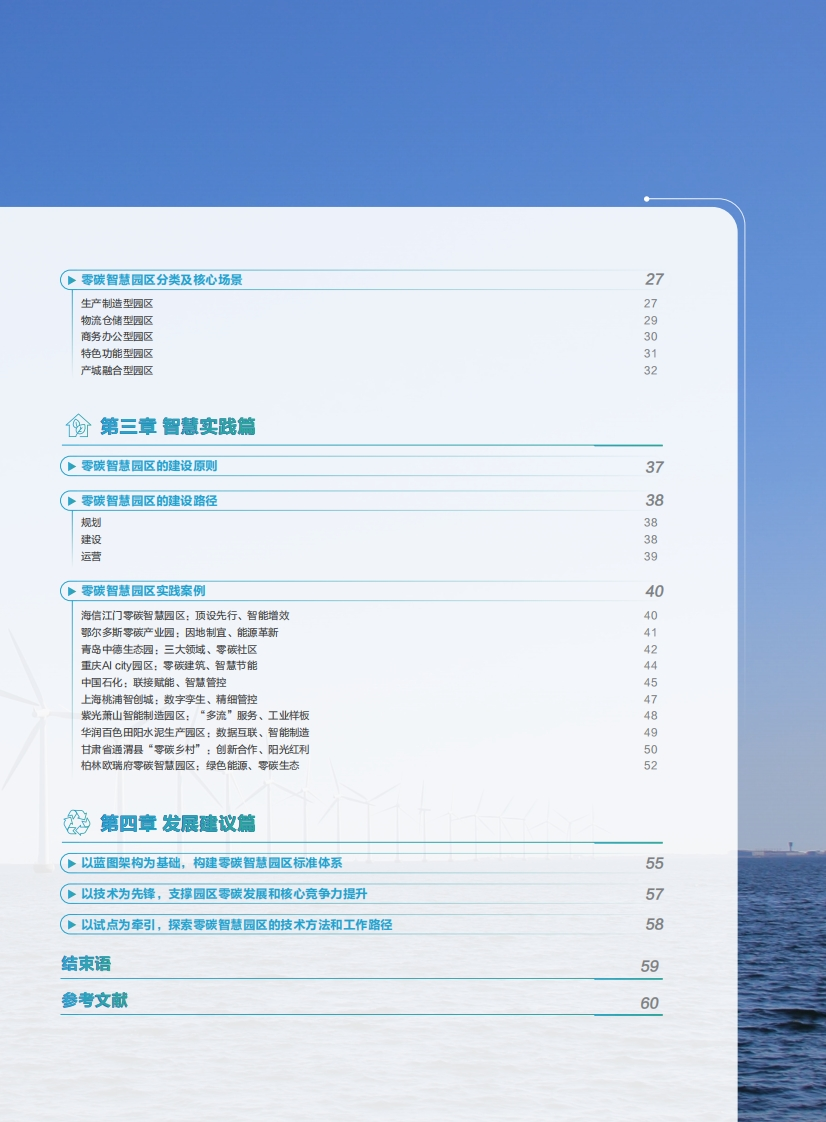This screenshot has width=826, height=1122.
Task: Click the triangle arrow before 零碳智慧园区的建设原则
Action: tap(72, 466)
